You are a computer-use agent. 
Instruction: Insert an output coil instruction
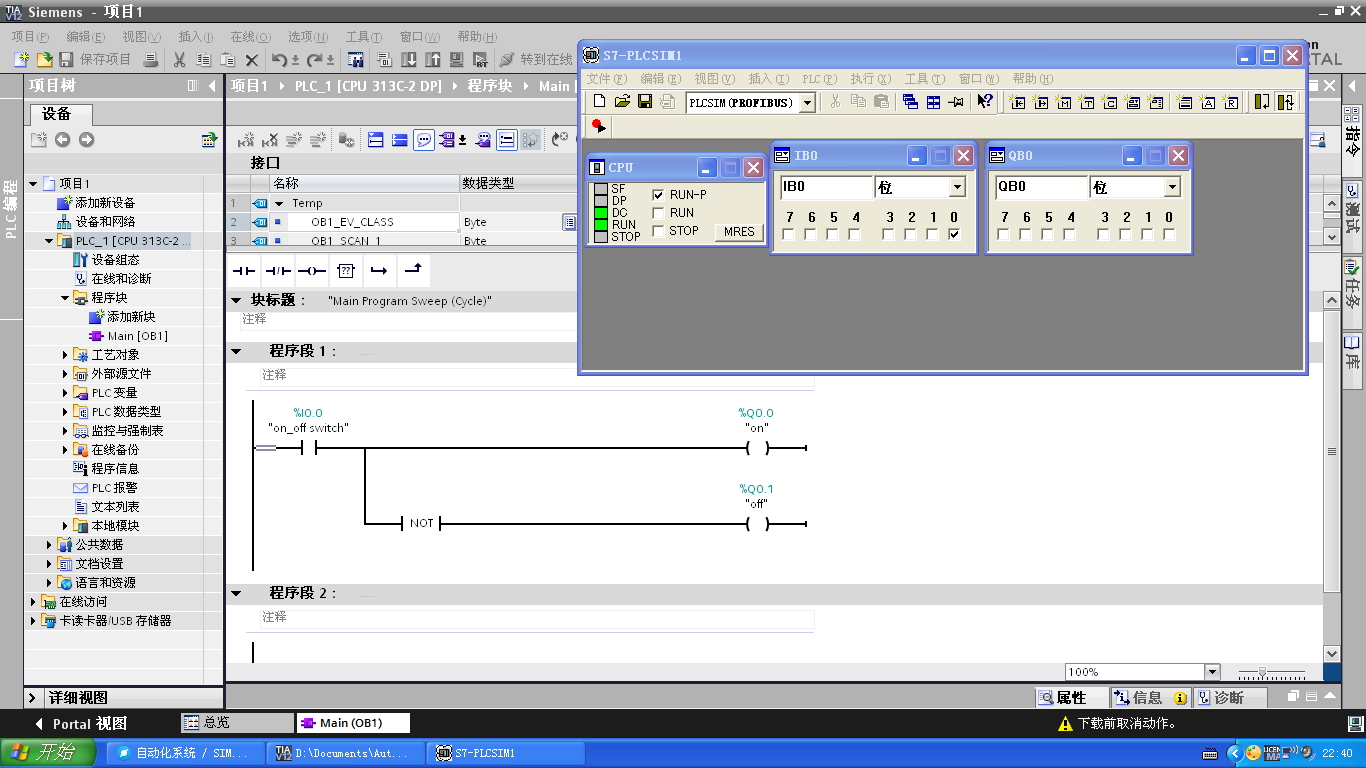pyautogui.click(x=312, y=270)
